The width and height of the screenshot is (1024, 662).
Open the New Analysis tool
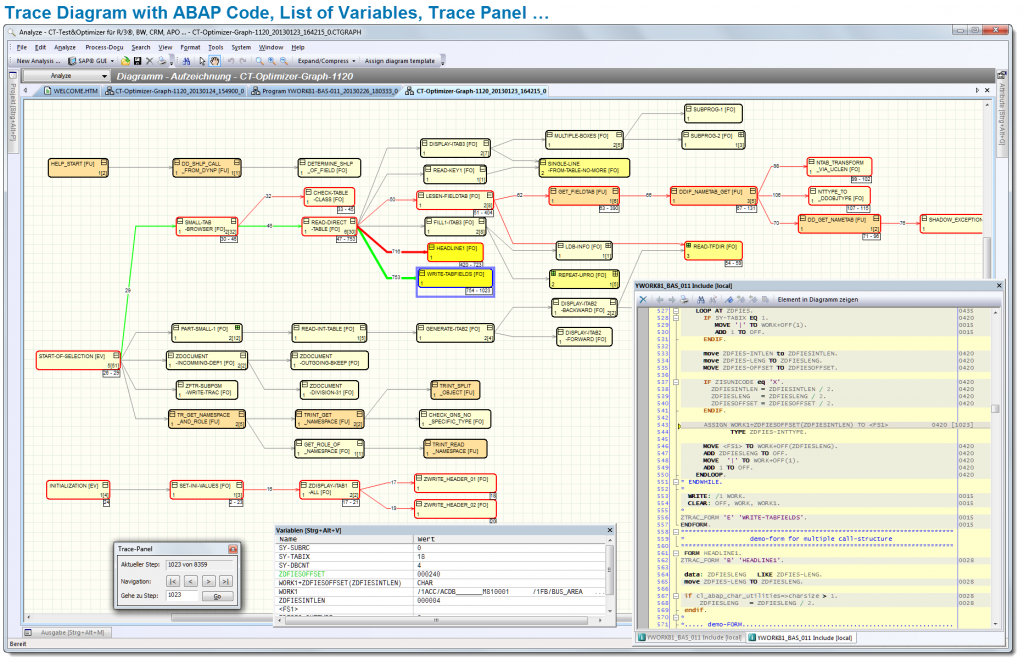tap(38, 60)
